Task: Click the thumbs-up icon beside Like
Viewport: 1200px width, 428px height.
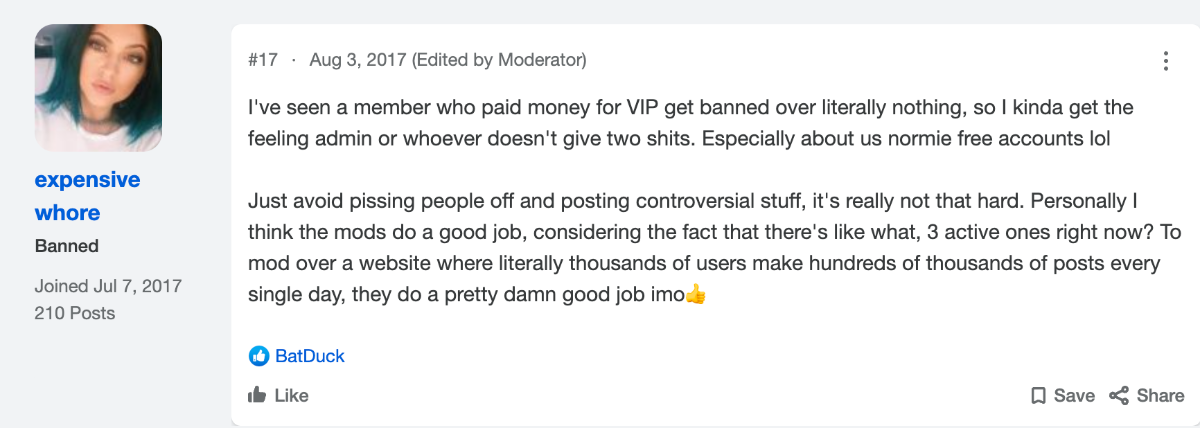Action: tap(257, 395)
